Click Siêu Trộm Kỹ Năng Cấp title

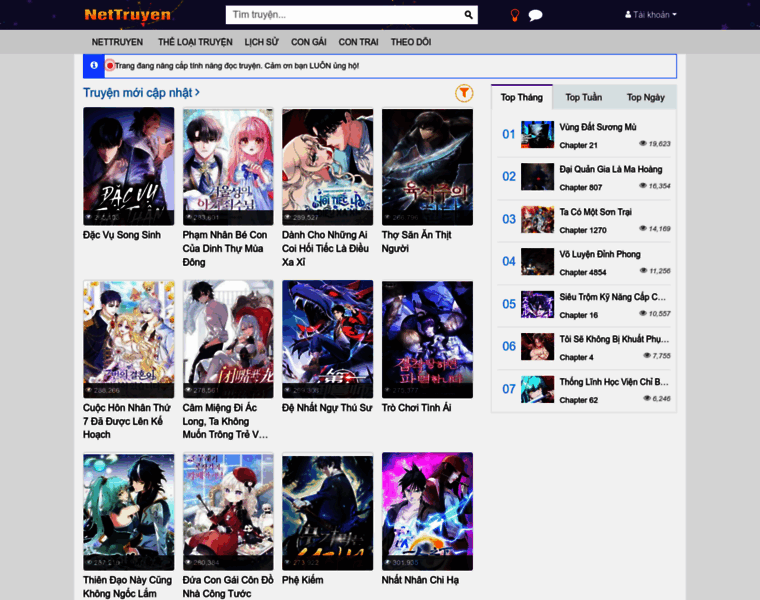613,297
